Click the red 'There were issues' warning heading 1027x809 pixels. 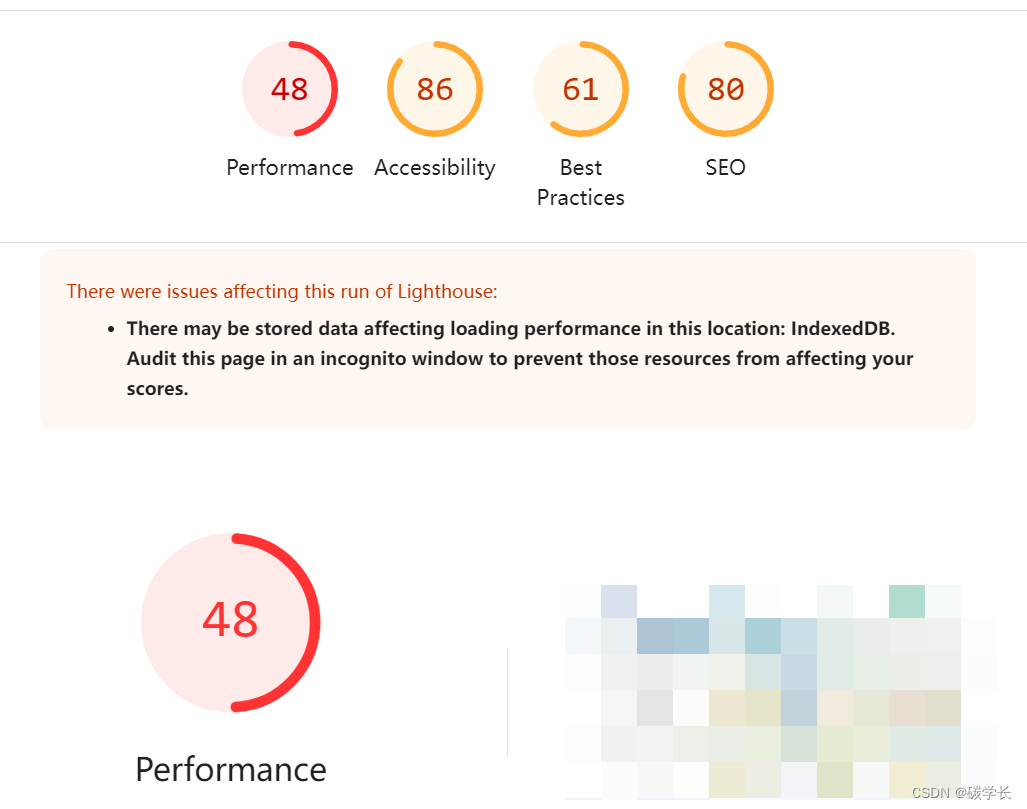tap(282, 292)
